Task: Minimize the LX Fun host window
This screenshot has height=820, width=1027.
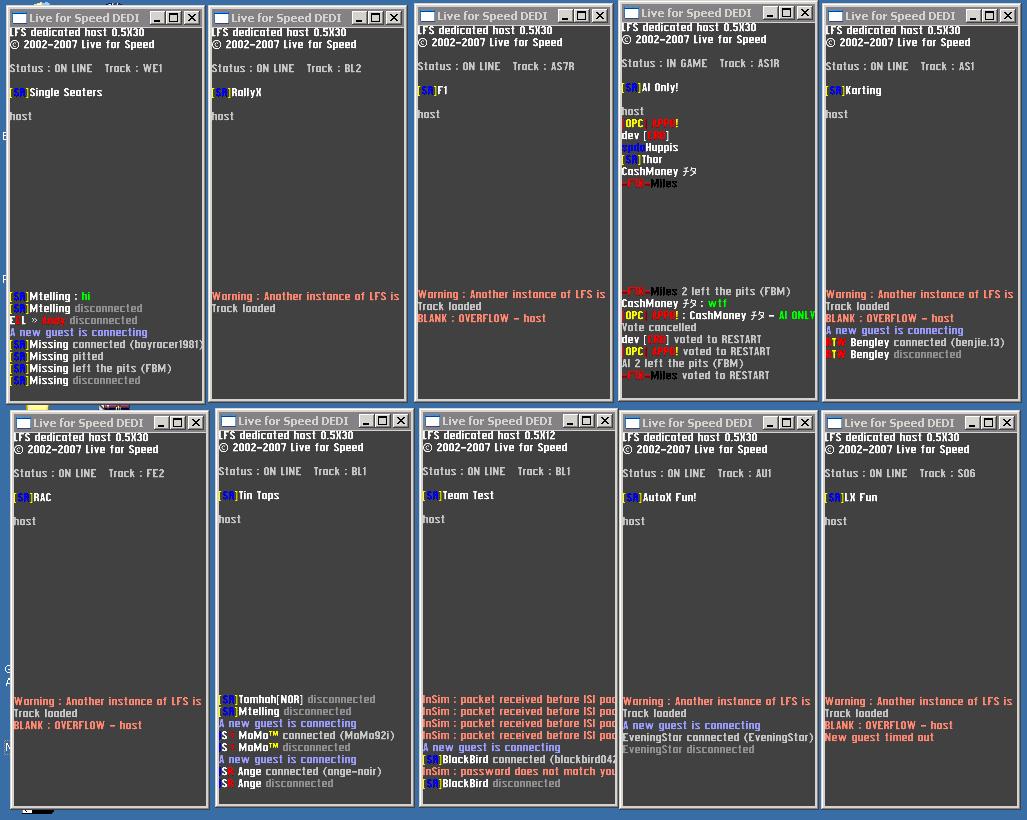Action: (x=972, y=423)
